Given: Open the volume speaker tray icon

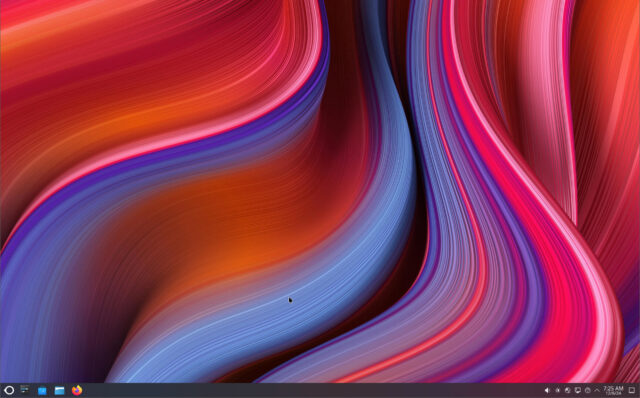Looking at the screenshot, I should tap(547, 391).
